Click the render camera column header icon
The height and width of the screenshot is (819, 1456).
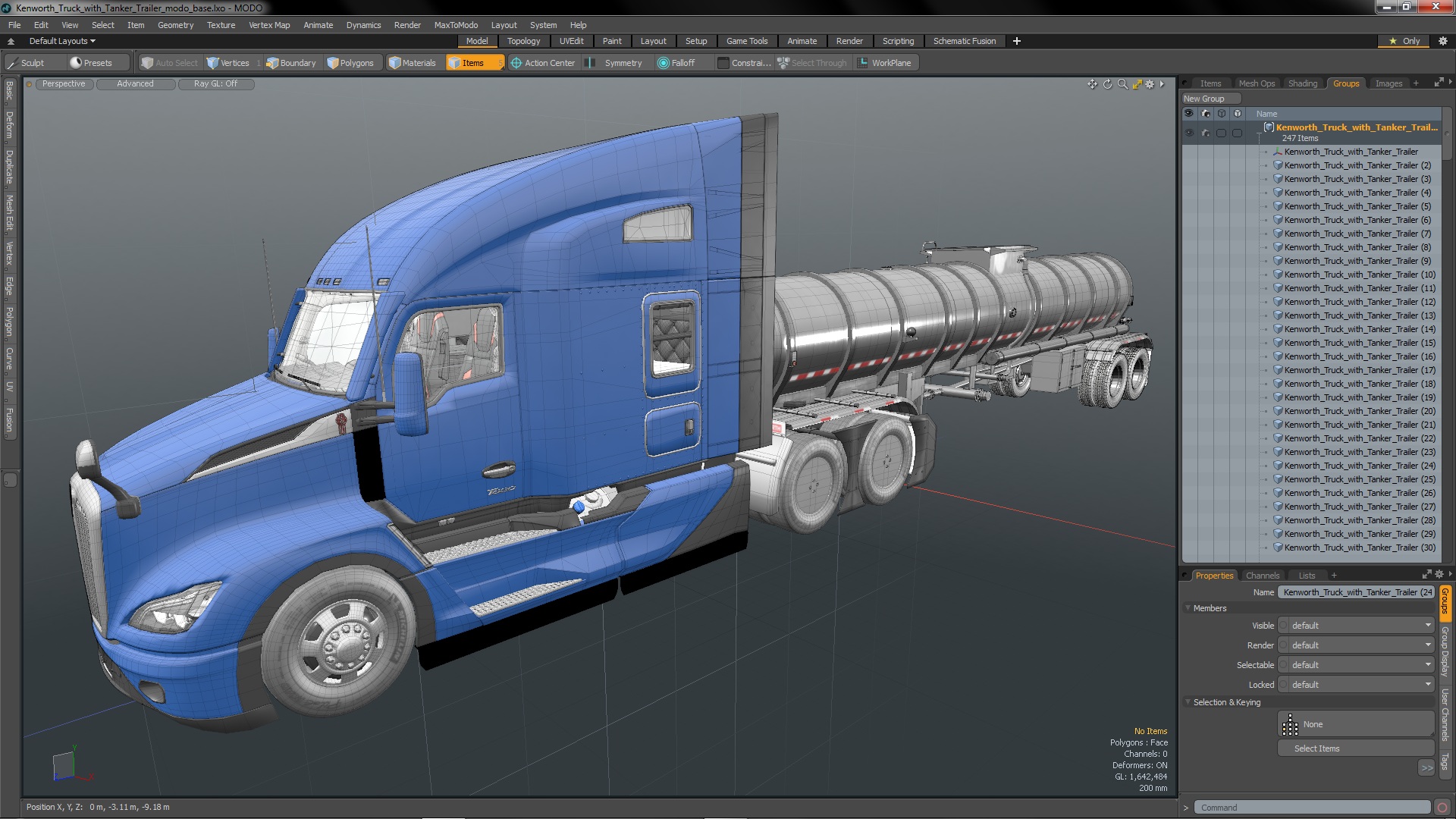[1205, 114]
